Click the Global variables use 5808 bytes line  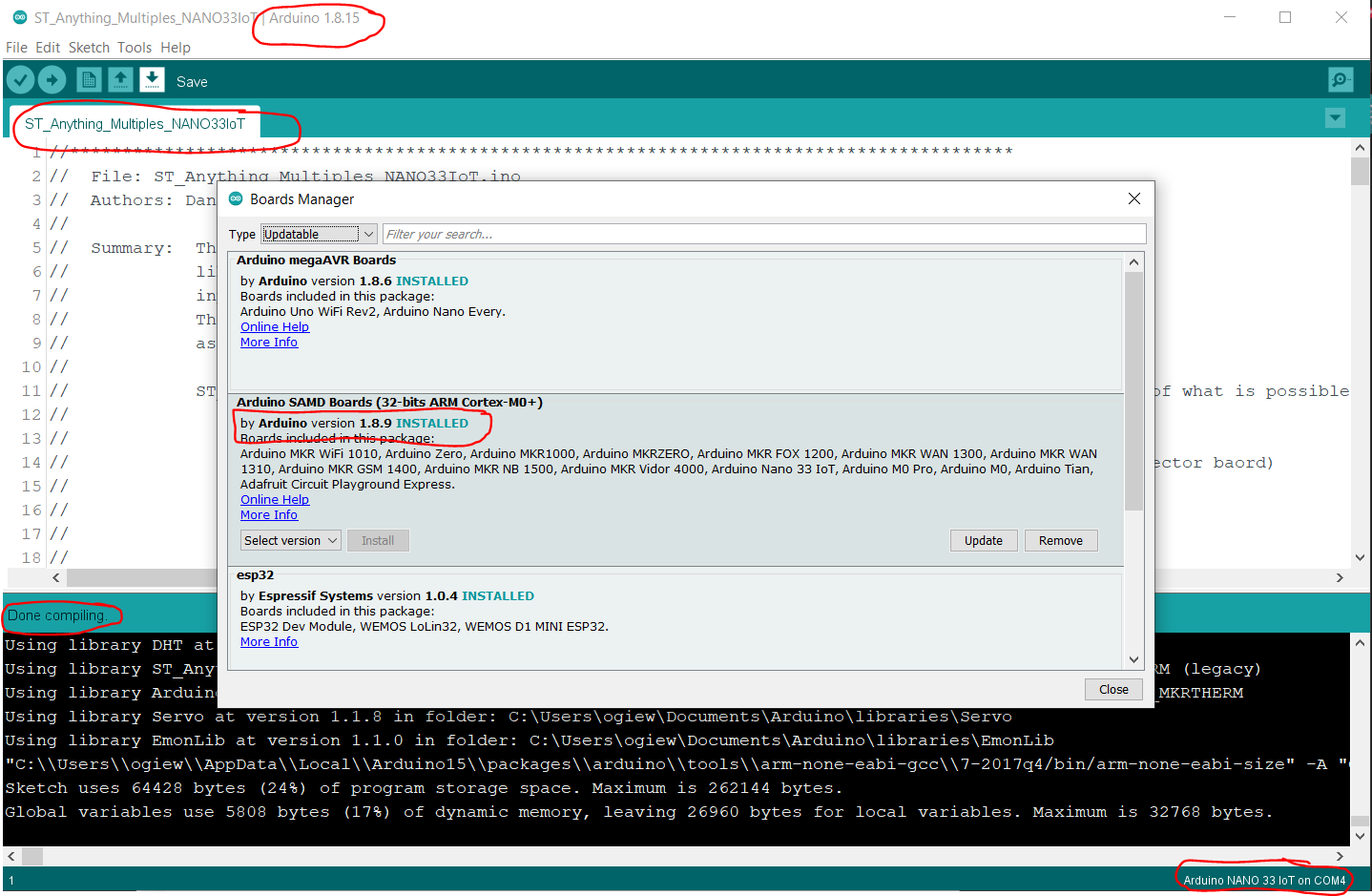pos(639,812)
